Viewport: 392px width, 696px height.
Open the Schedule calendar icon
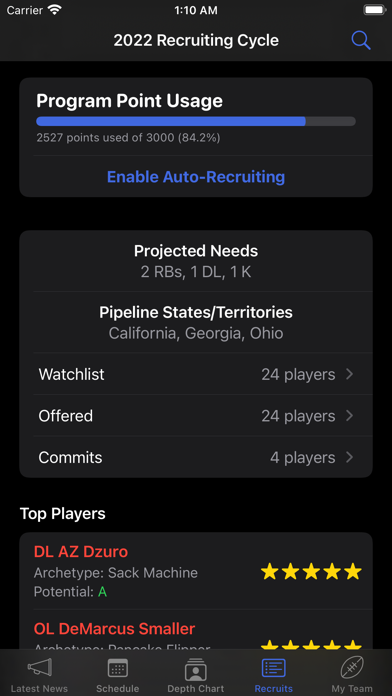coord(118,668)
